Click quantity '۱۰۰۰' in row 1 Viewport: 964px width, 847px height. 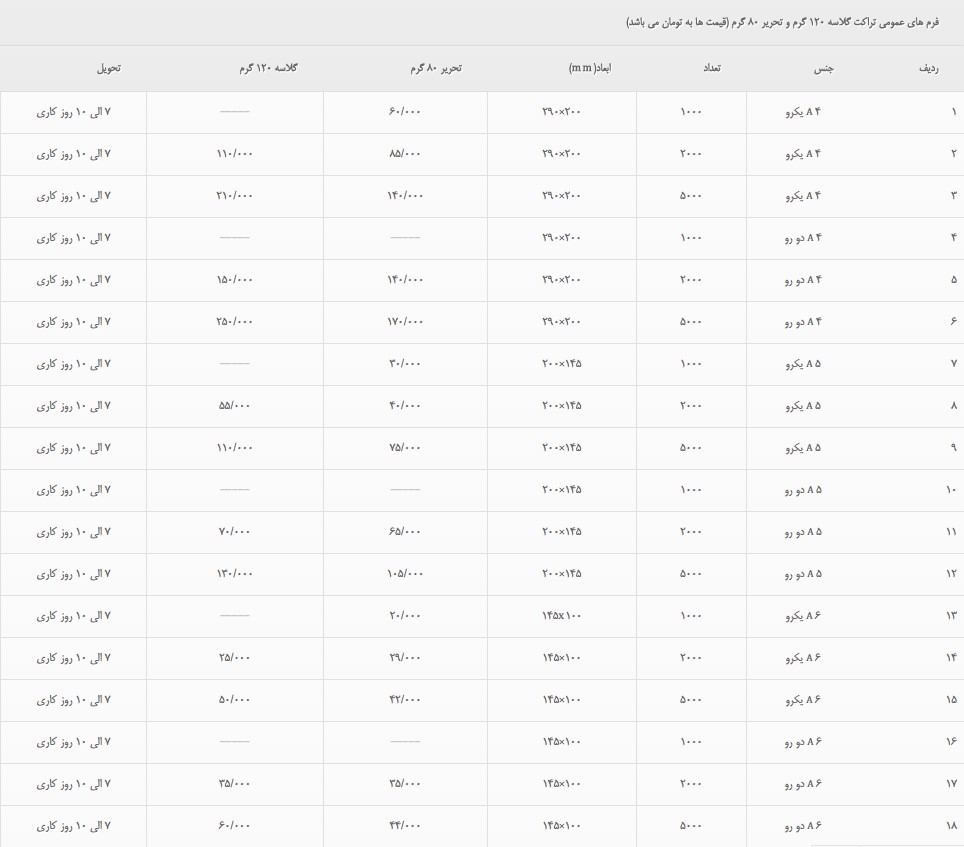point(690,112)
